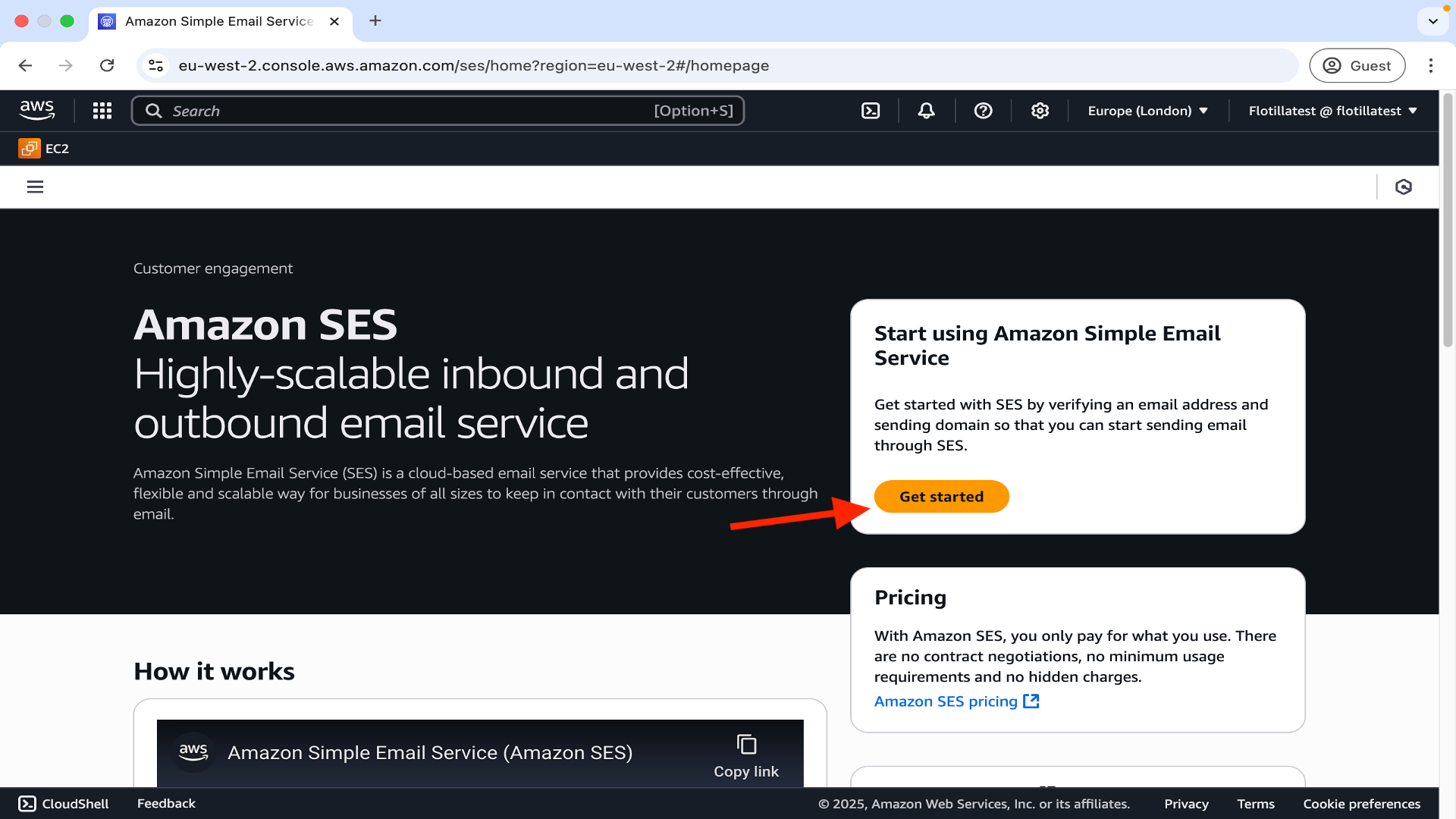Click the hexagon panel icon at right
1456x819 pixels.
click(x=1404, y=187)
